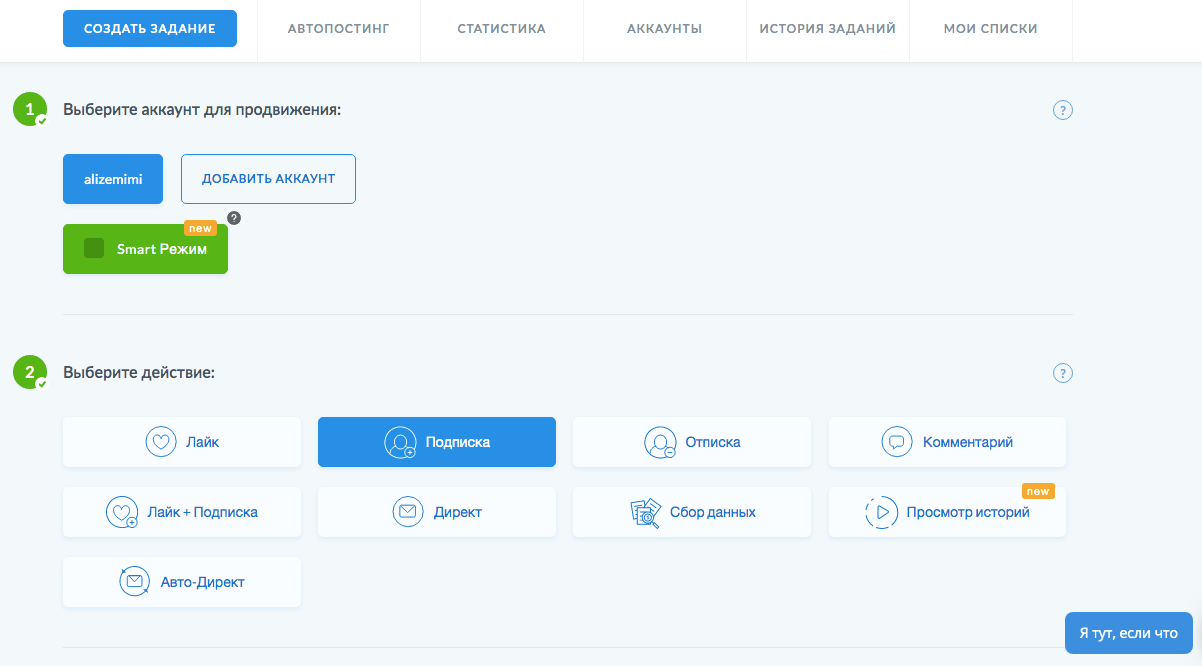Open help for action selection step
Screen dimensions: 1202x666
tap(1063, 373)
